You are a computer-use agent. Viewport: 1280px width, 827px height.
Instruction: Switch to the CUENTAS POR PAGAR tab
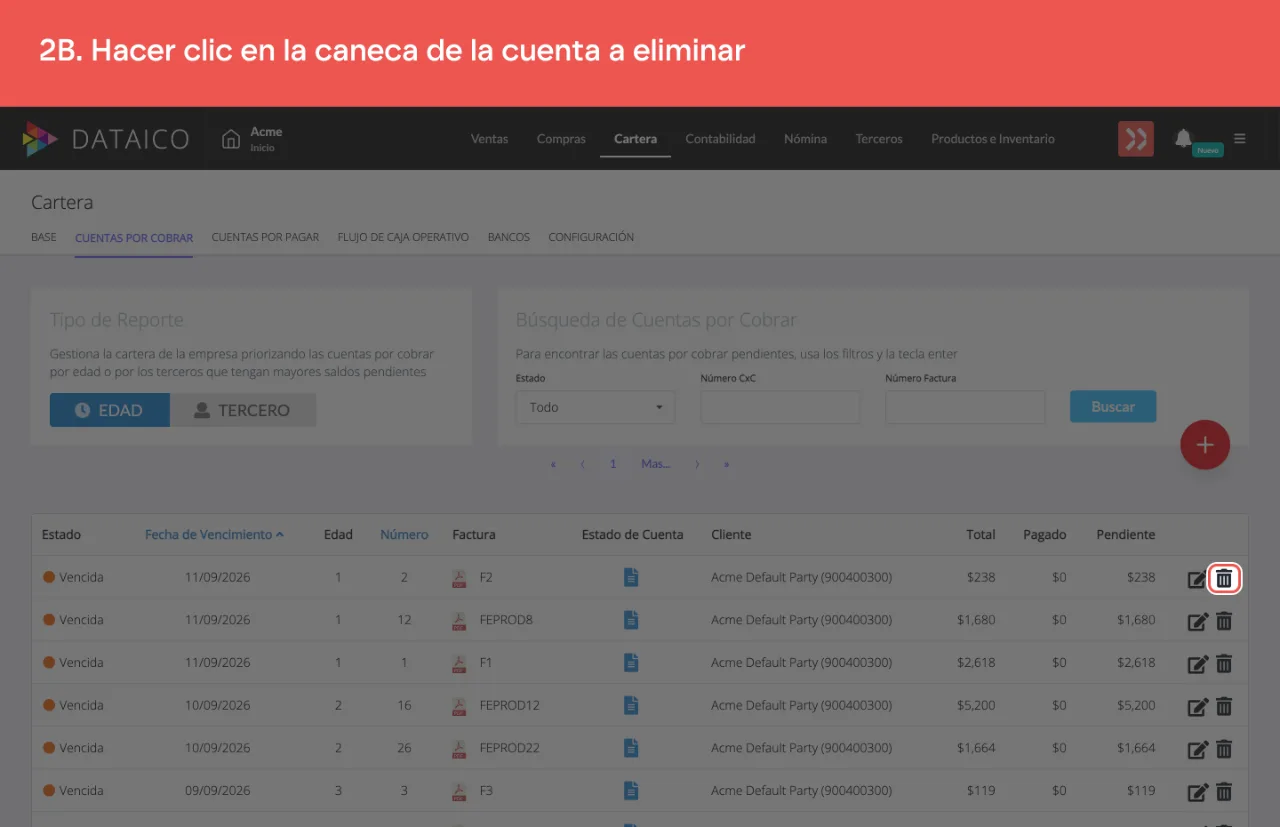265,238
